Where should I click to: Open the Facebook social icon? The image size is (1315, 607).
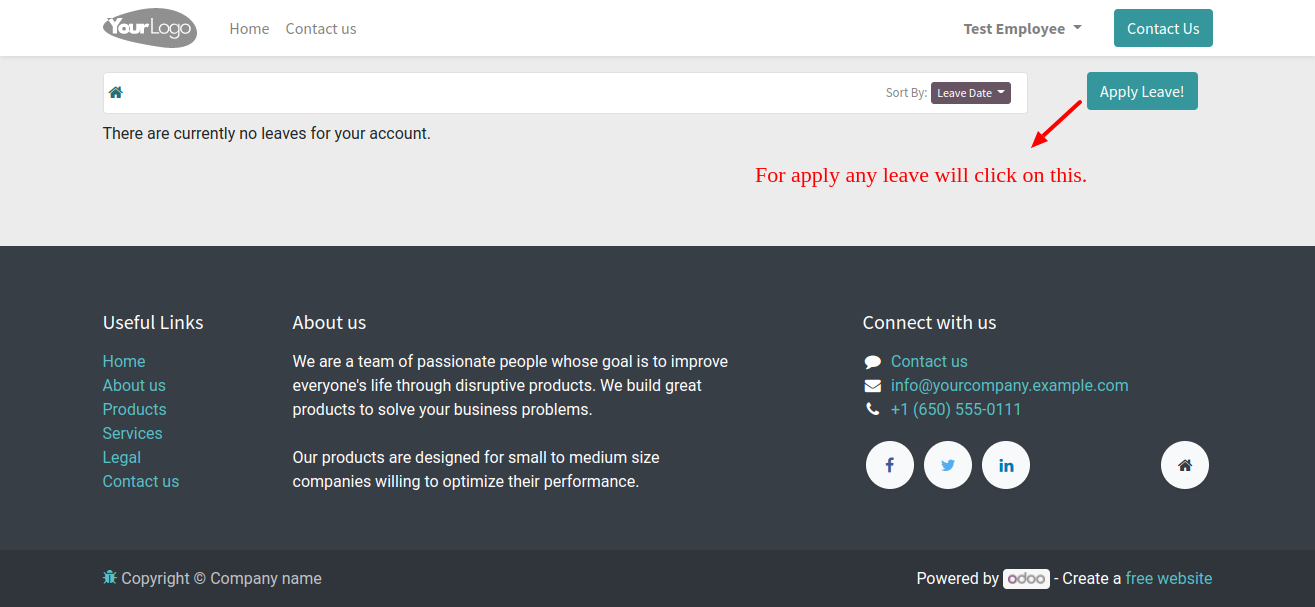pyautogui.click(x=890, y=465)
